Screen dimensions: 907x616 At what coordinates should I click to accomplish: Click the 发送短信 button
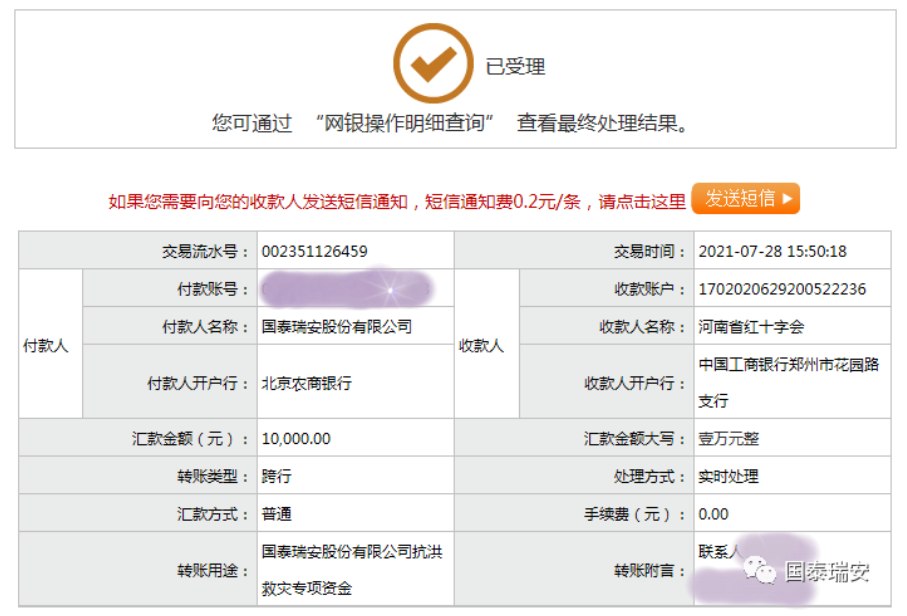pyautogui.click(x=746, y=198)
